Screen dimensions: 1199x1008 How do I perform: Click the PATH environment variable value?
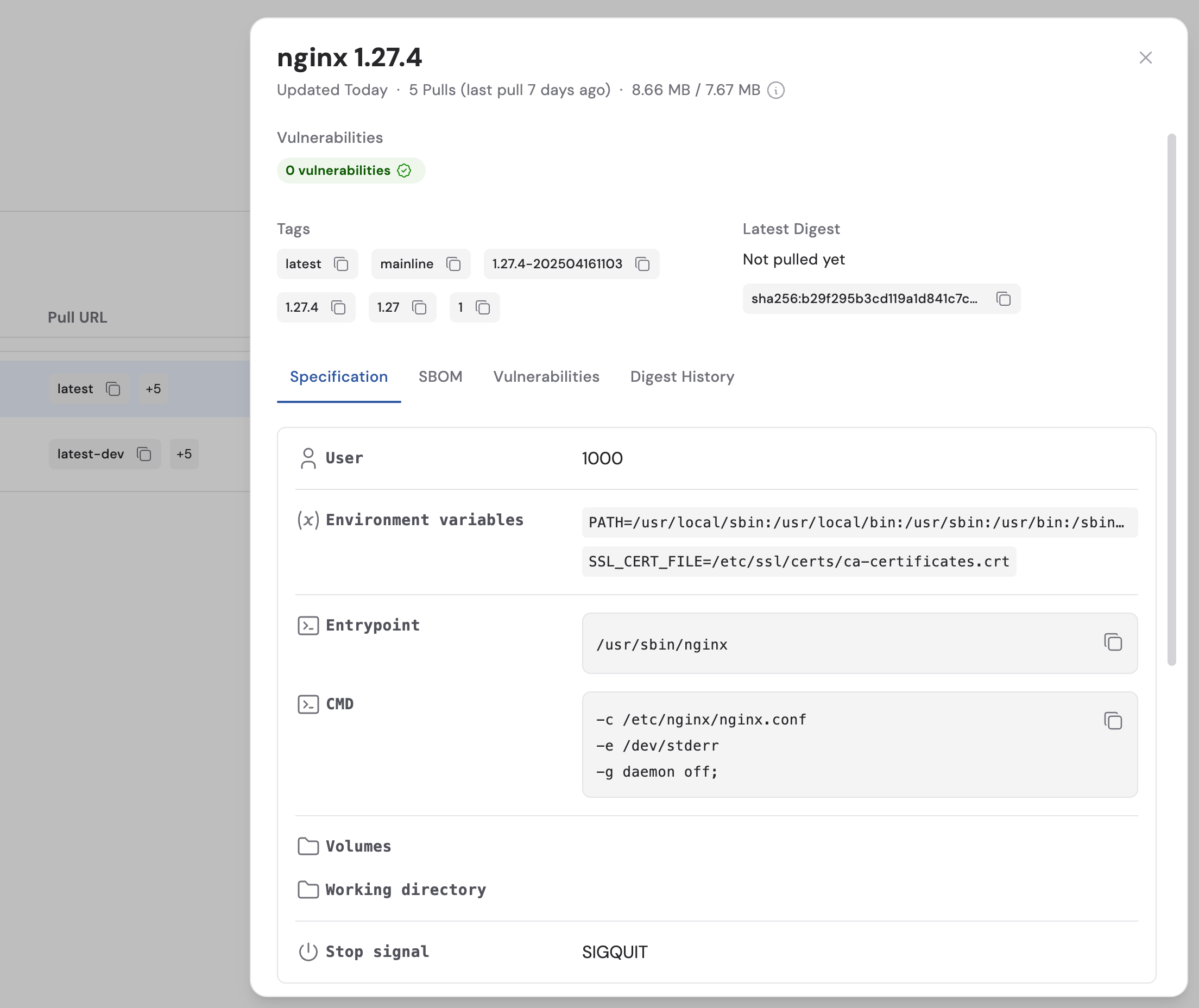point(860,522)
